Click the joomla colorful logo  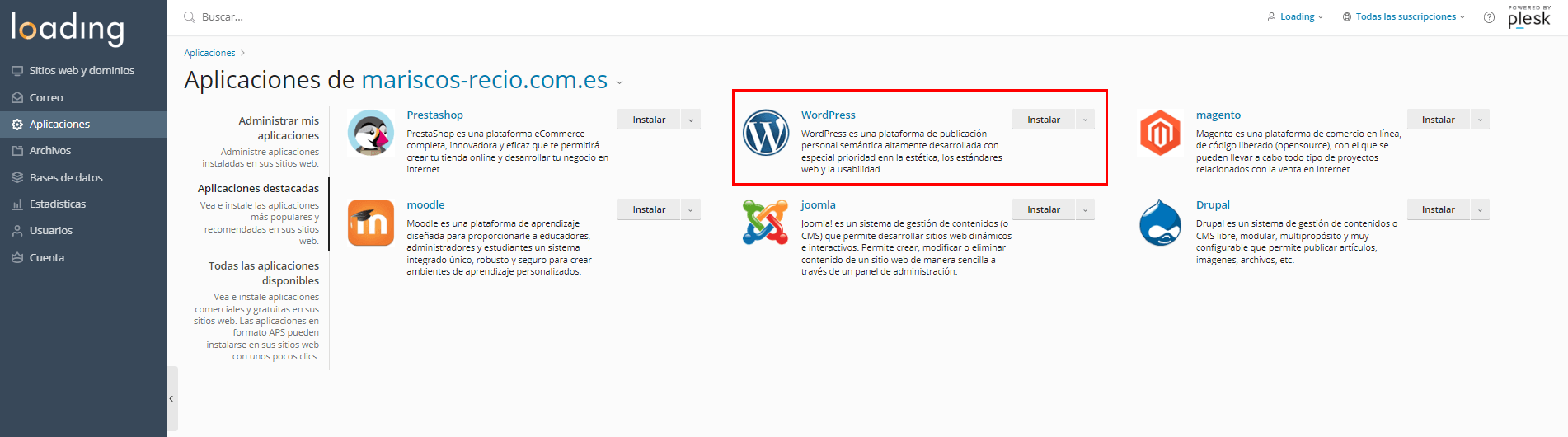coord(765,222)
